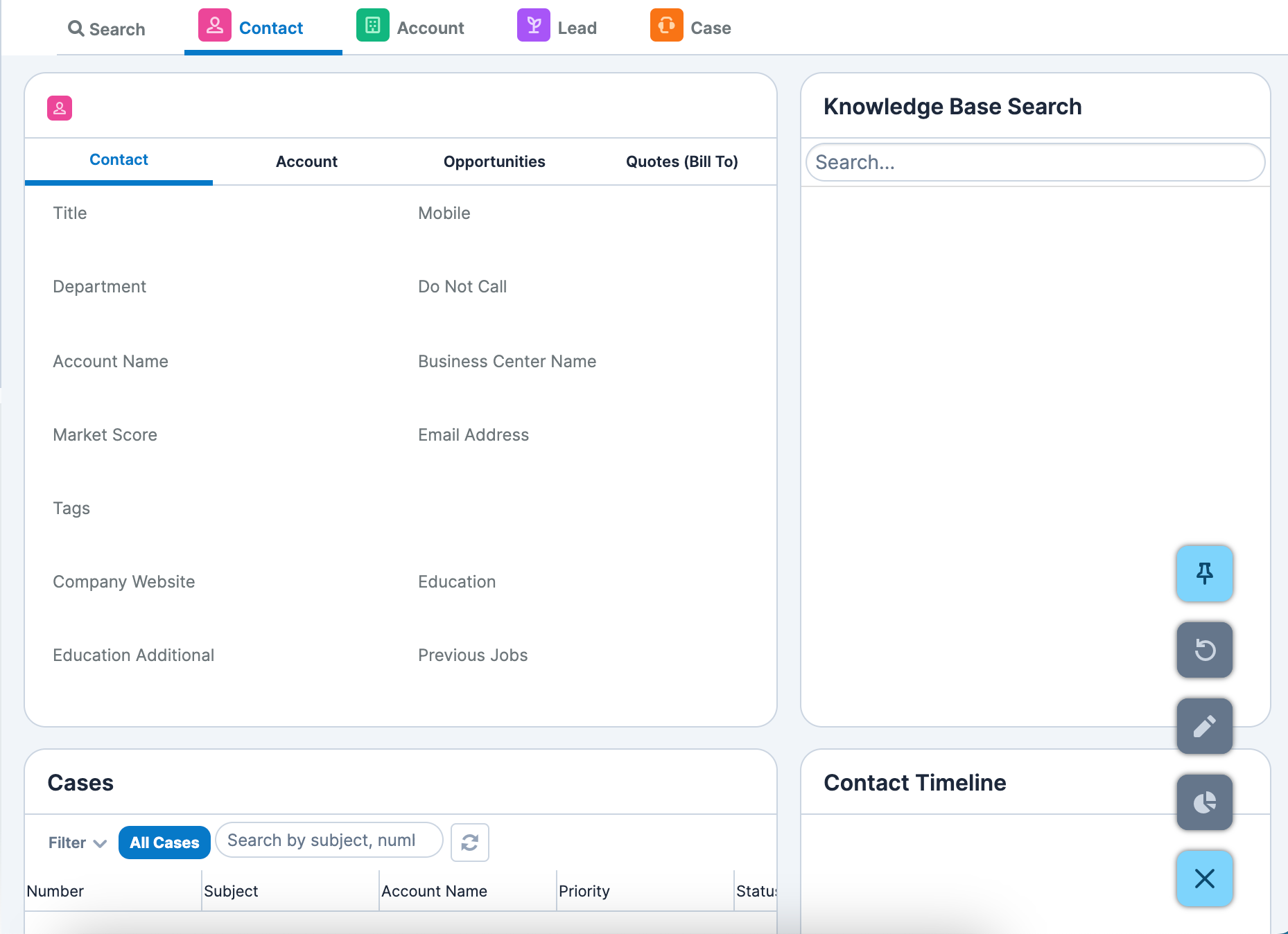1288x934 pixels.
Task: Click the magnifier Search icon in top nav
Action: pyautogui.click(x=76, y=29)
